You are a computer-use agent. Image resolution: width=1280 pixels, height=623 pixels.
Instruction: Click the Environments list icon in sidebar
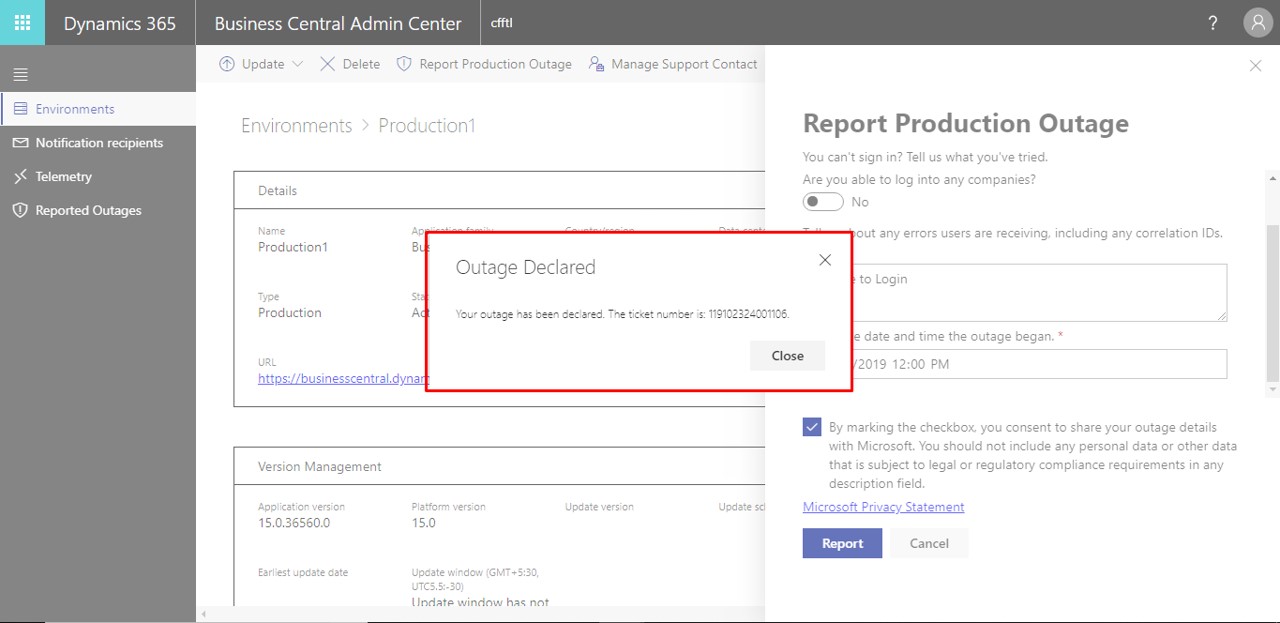point(20,109)
